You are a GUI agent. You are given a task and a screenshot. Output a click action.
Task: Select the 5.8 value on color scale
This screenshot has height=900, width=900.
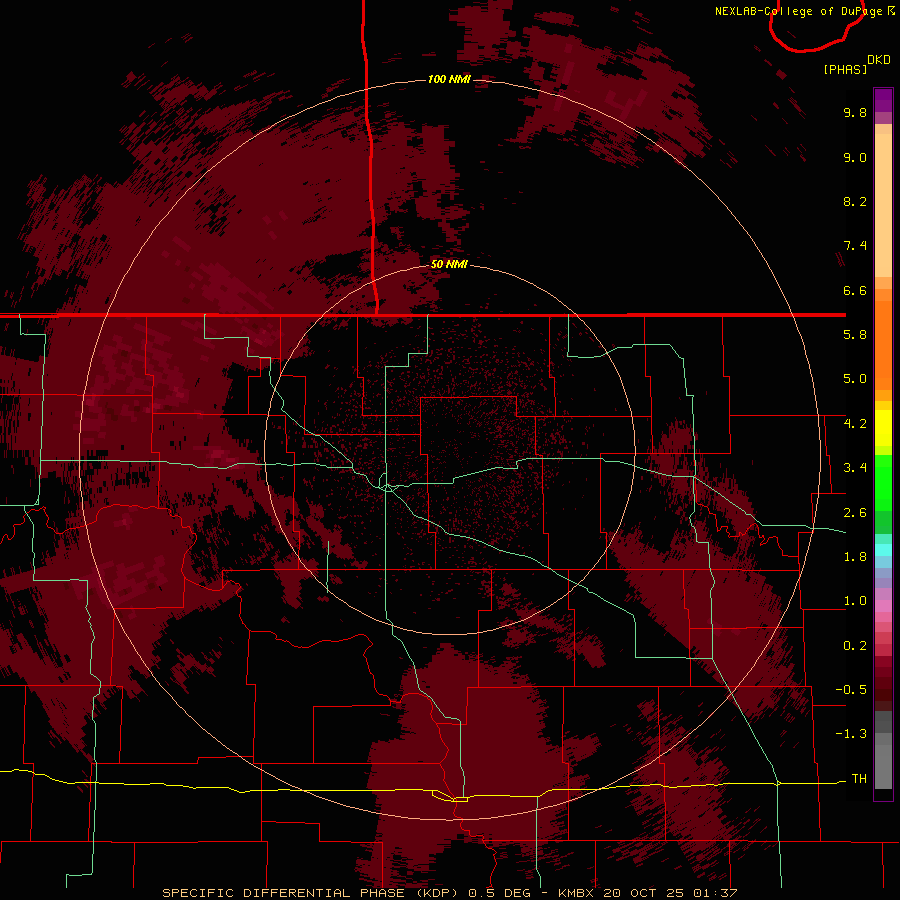coord(855,335)
